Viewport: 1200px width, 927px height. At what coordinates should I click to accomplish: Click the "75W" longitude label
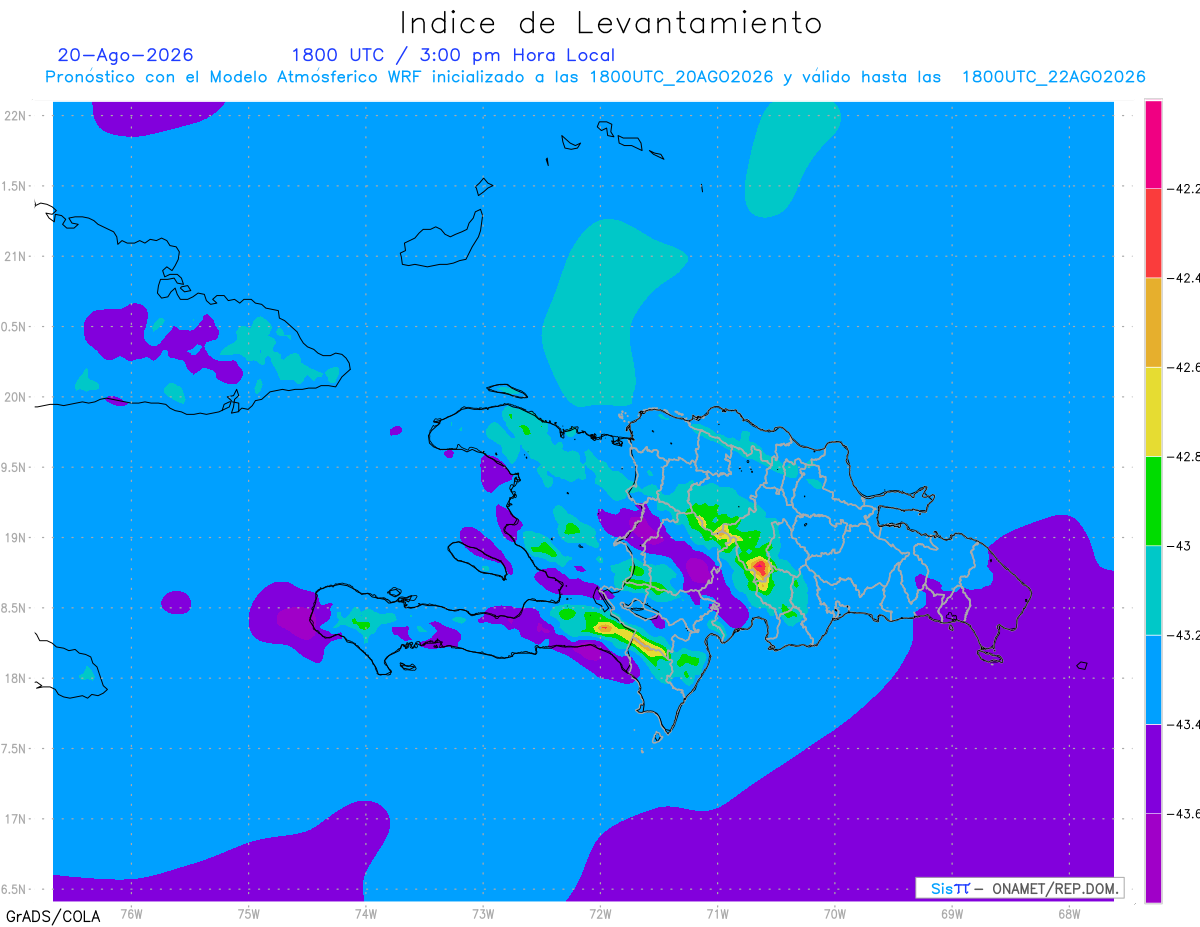(249, 913)
